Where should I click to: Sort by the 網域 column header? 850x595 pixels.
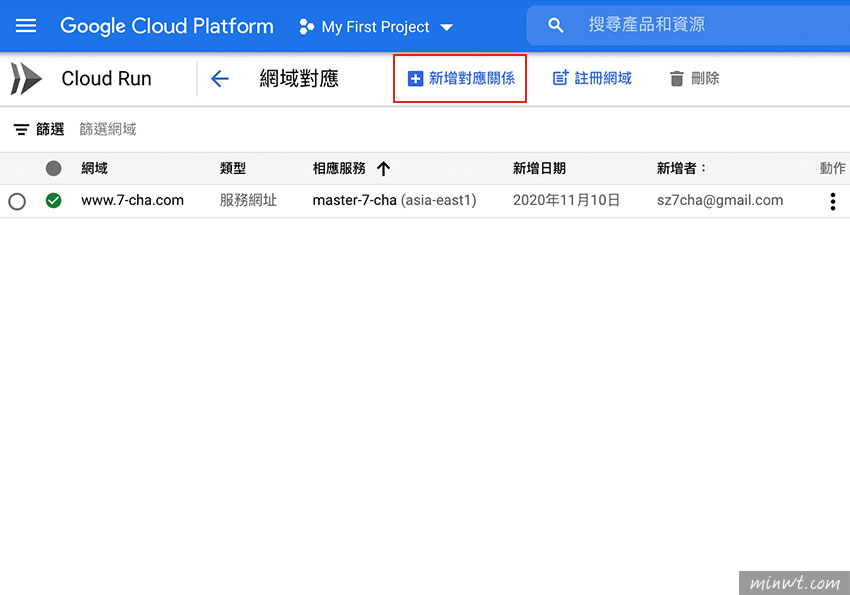pyautogui.click(x=94, y=169)
